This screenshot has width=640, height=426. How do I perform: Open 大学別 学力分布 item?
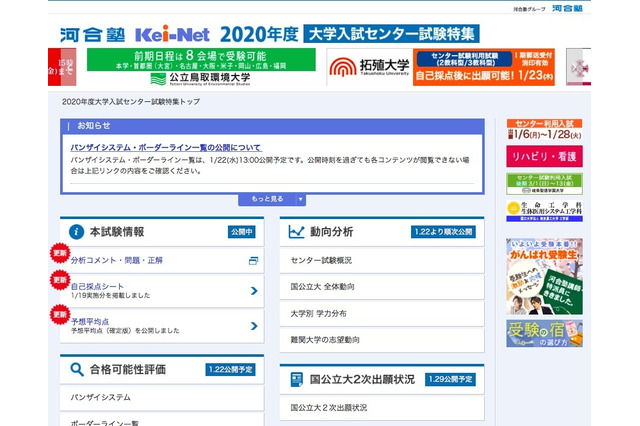tap(382, 313)
